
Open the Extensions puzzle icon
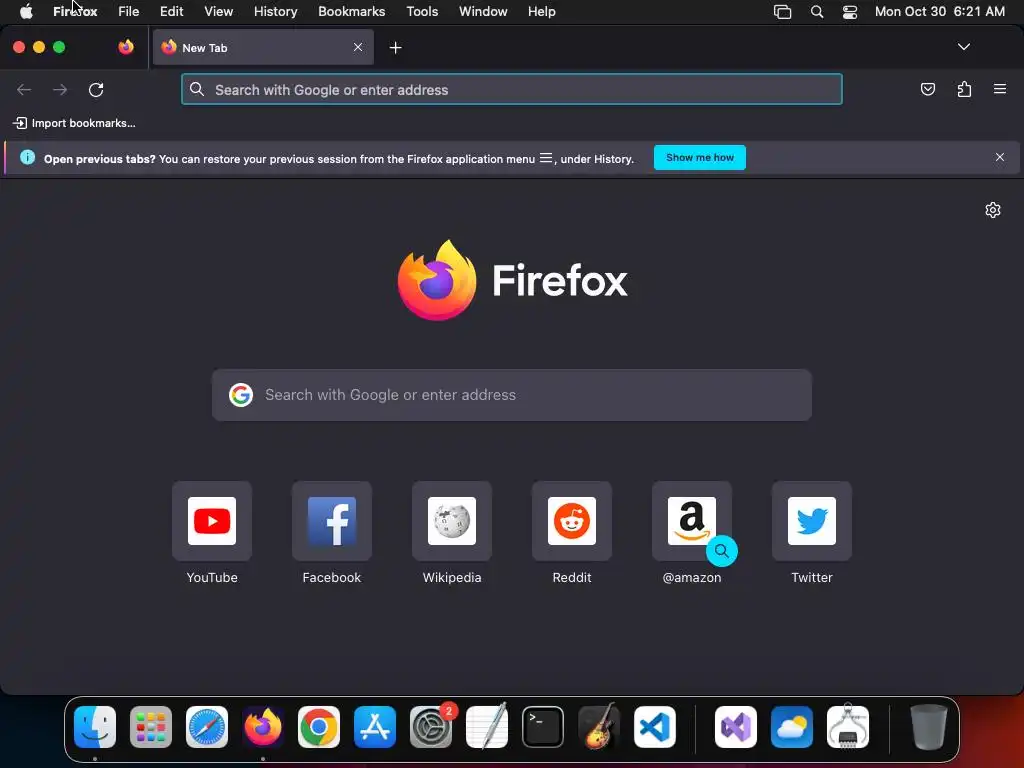(964, 89)
